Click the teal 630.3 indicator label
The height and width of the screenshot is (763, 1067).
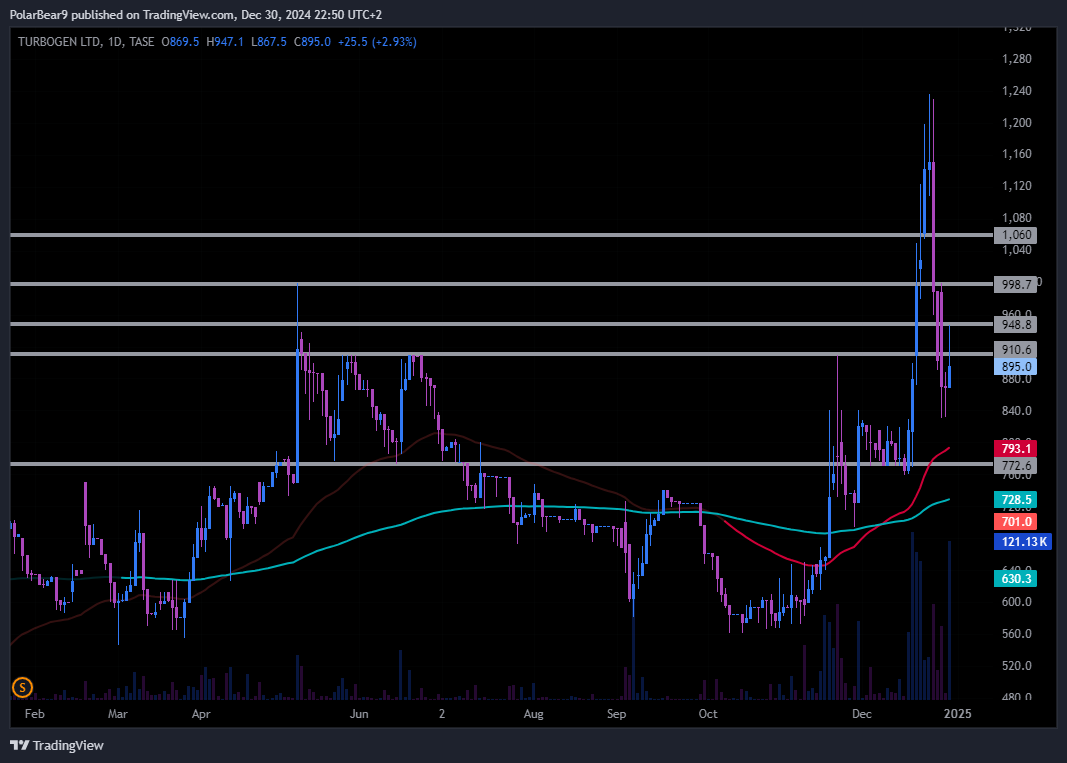pos(1015,579)
